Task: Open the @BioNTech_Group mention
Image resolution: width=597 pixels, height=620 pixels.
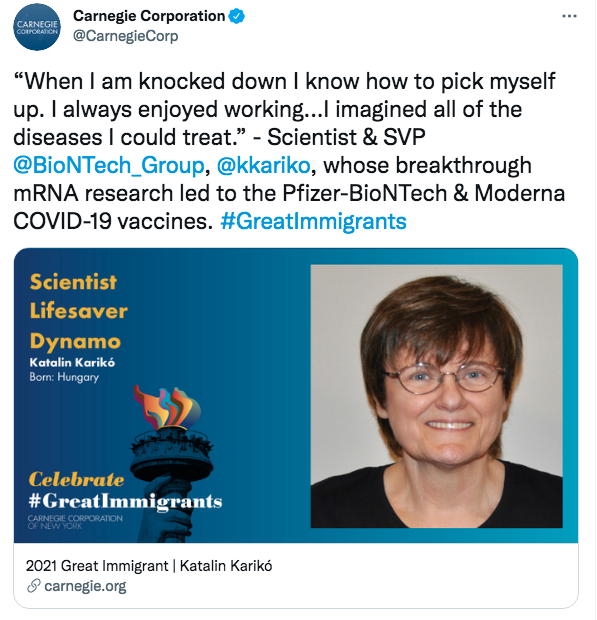Action: (109, 165)
